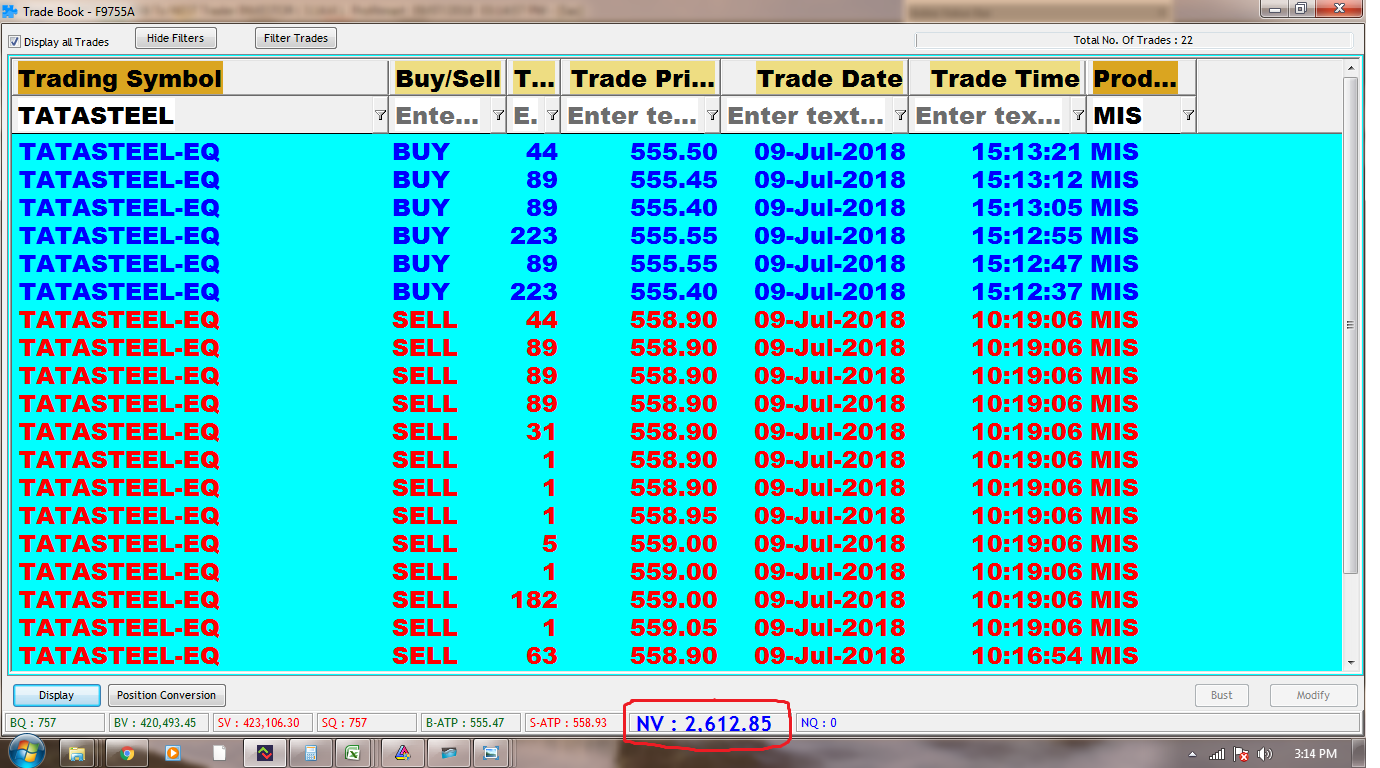Open the Trade Date filter dropdown

click(x=899, y=116)
